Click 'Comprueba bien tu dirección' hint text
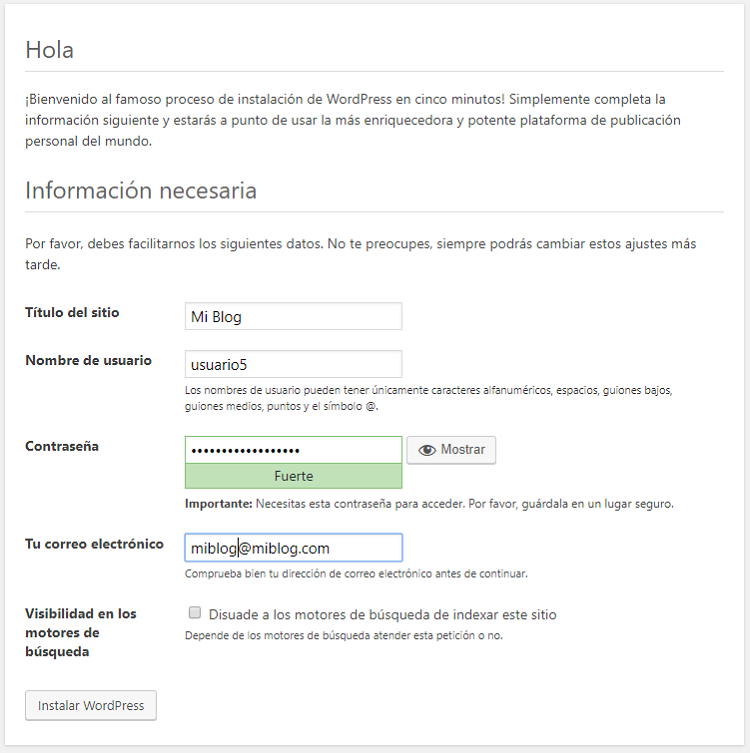This screenshot has height=753, width=750. click(356, 574)
